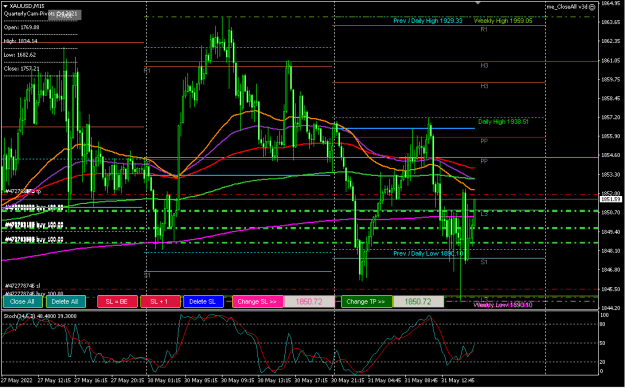
Task: Click the blue Delete SL button
Action: 203,302
